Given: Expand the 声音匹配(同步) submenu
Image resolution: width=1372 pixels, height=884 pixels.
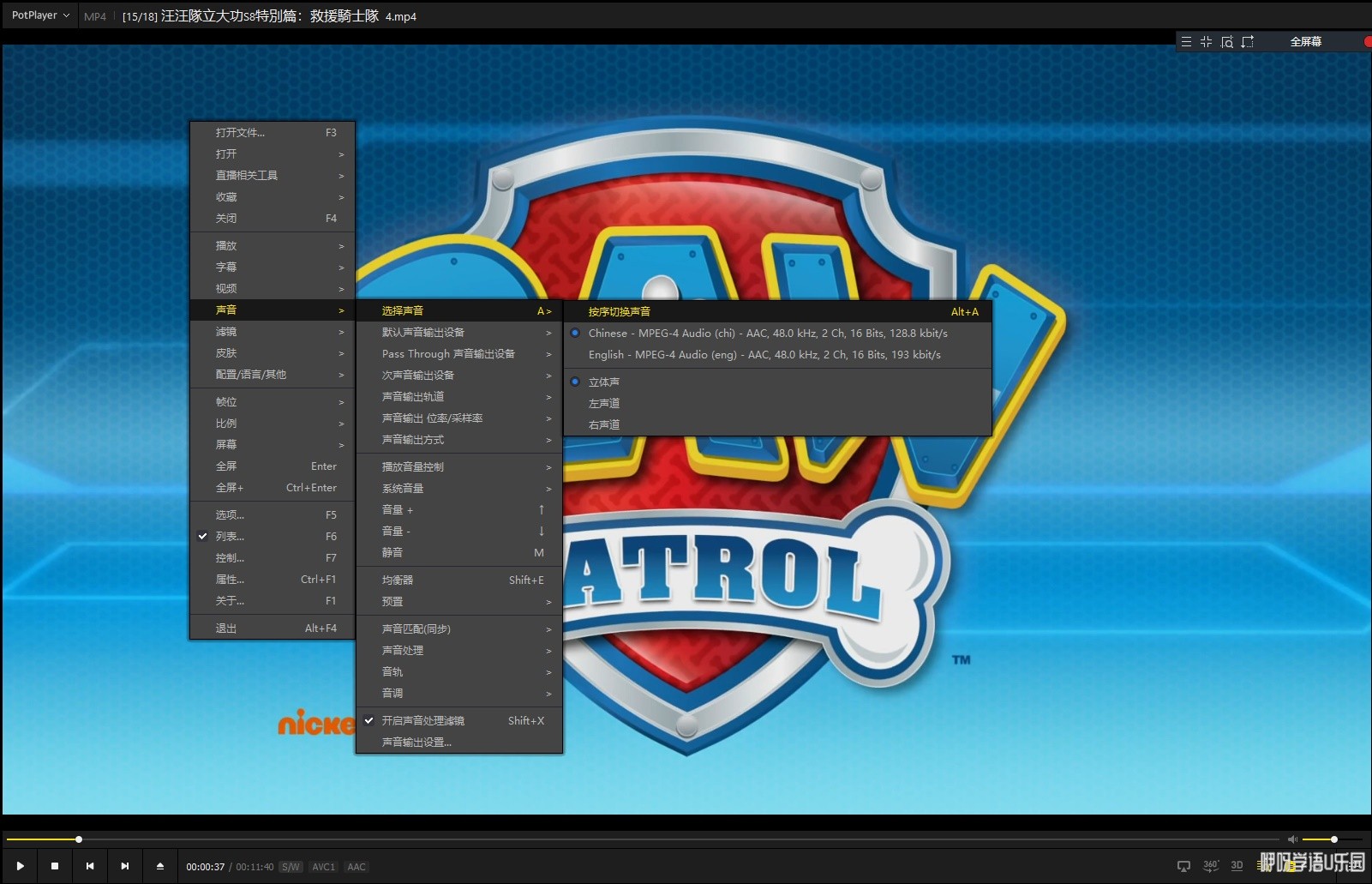Looking at the screenshot, I should [x=459, y=628].
